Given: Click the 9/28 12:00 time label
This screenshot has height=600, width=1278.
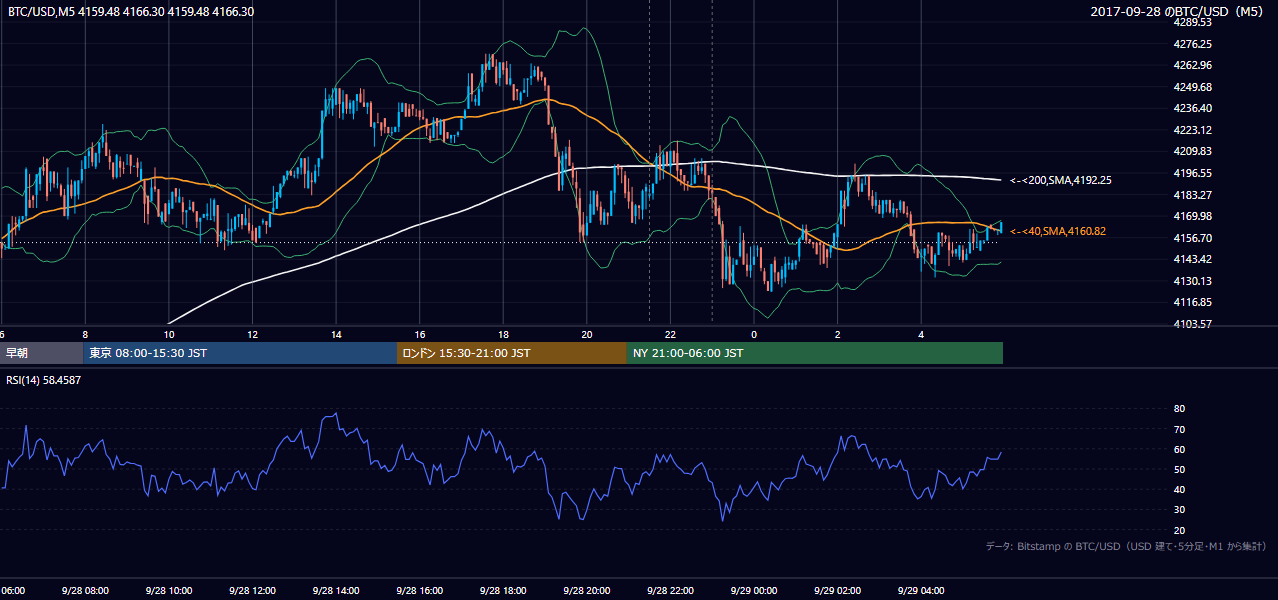Looking at the screenshot, I should pos(252,591).
